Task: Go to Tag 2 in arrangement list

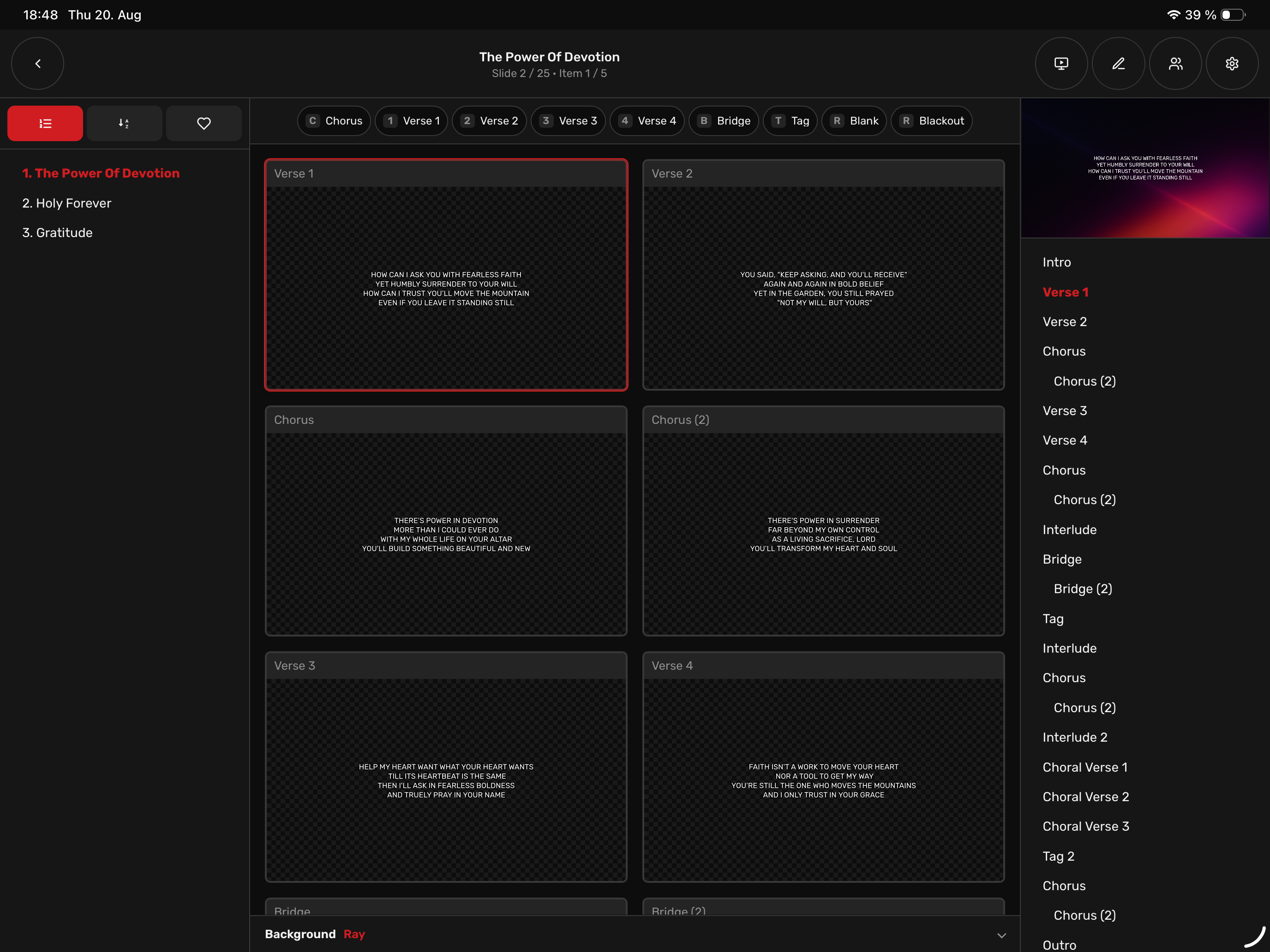Action: [x=1058, y=856]
